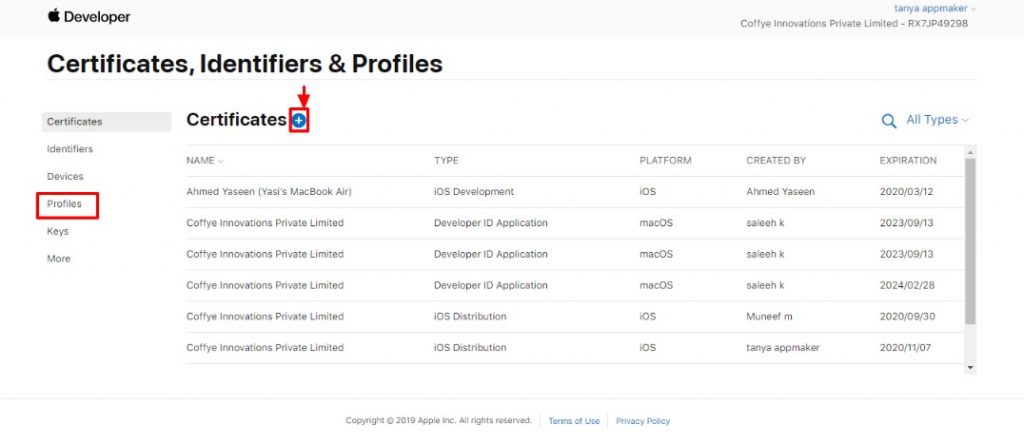
Task: Sort by the NAME column header
Action: pos(204,161)
